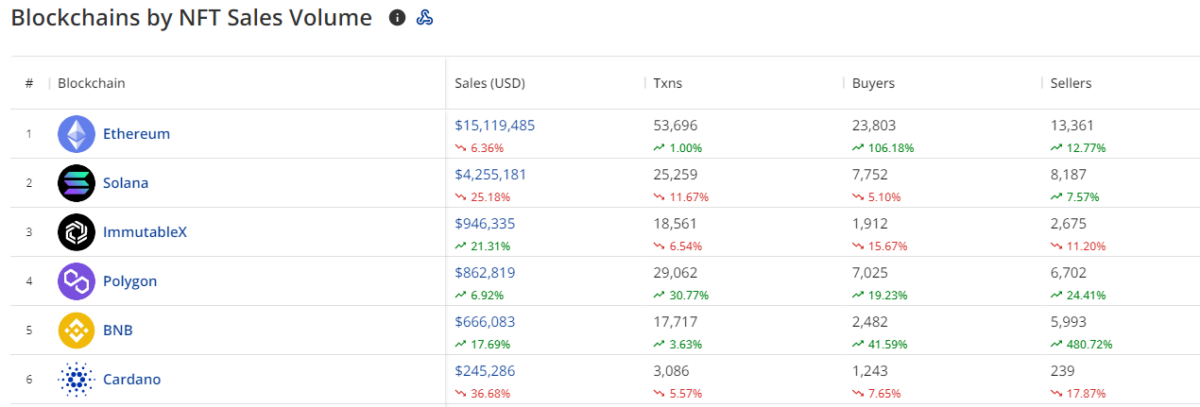Select Ethereum buyers count 23,803
This screenshot has height=407, width=1200.
[874, 126]
